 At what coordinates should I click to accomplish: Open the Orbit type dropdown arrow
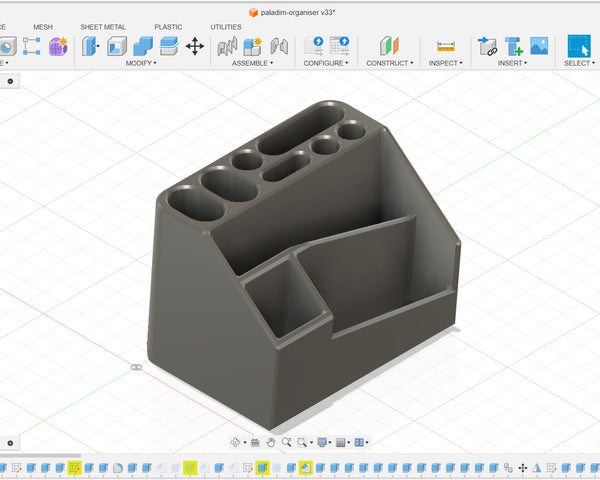click(x=244, y=443)
